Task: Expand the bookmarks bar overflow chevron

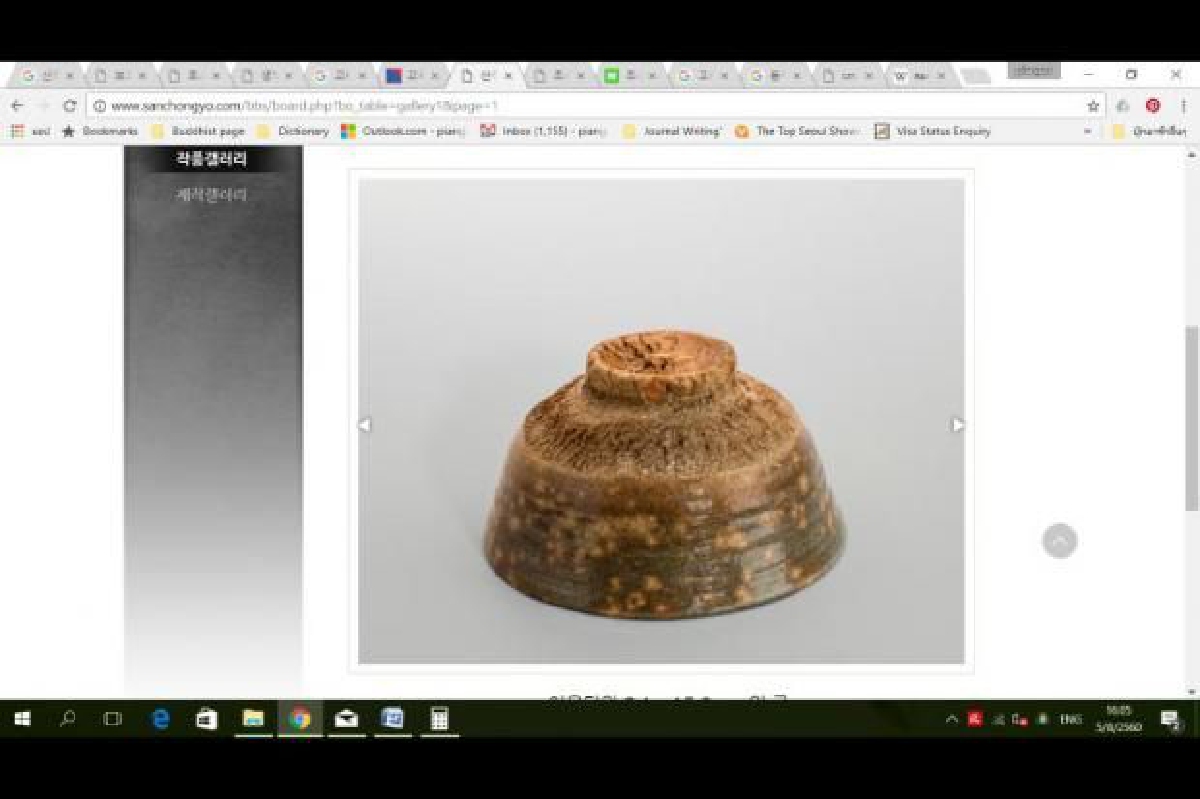Action: 1088,131
